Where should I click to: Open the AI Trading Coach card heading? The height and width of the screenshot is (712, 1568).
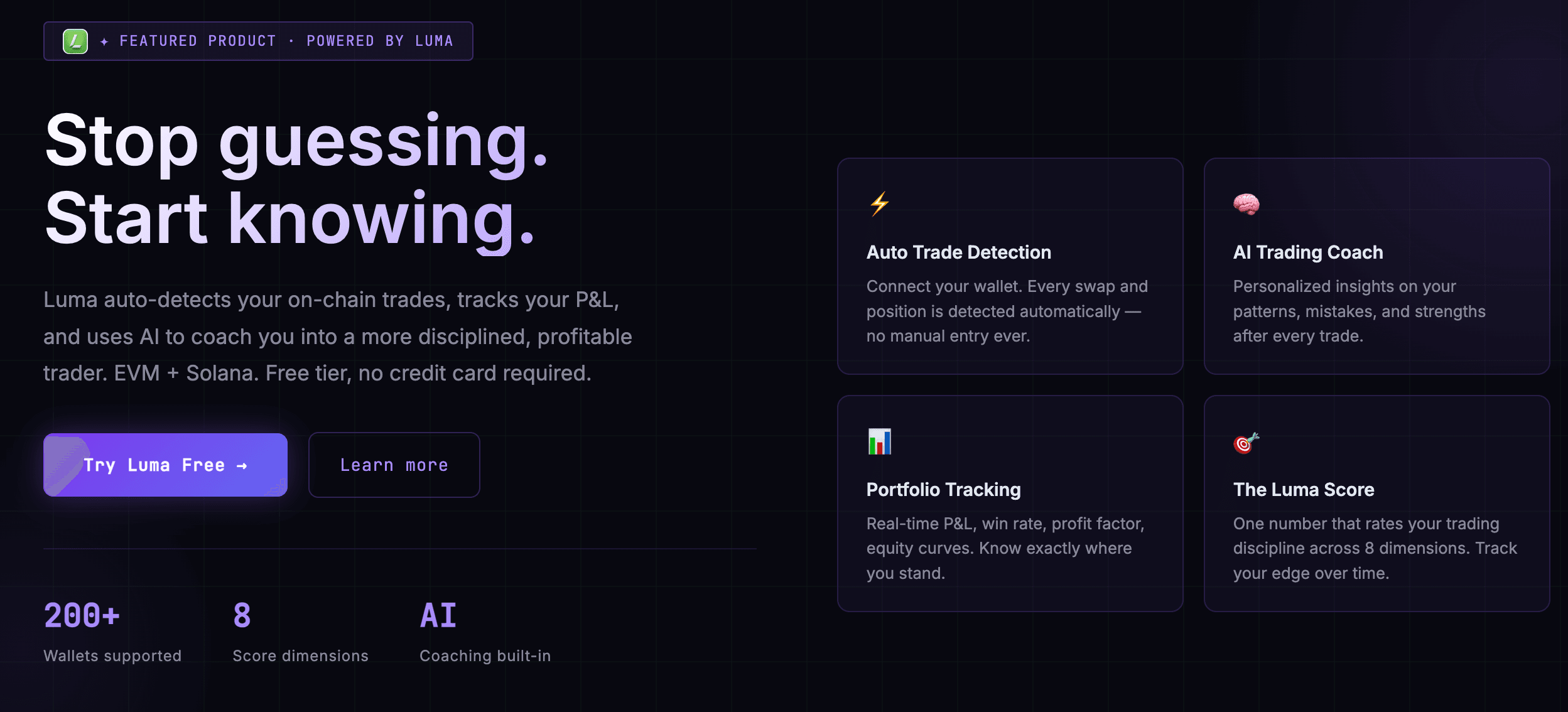[x=1308, y=252]
